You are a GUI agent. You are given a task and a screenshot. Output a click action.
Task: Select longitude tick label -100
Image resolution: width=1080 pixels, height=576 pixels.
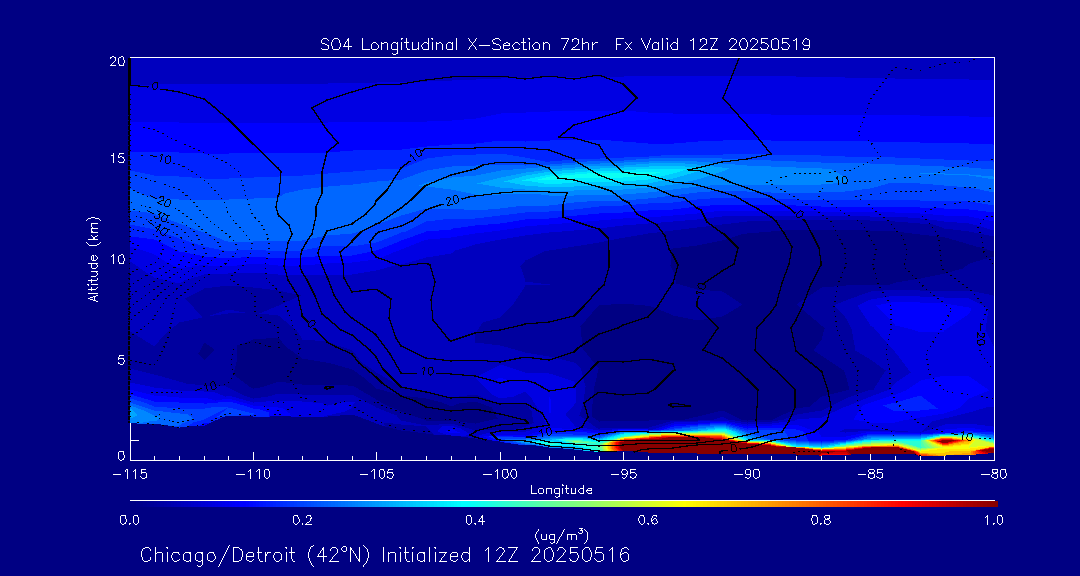(500, 474)
